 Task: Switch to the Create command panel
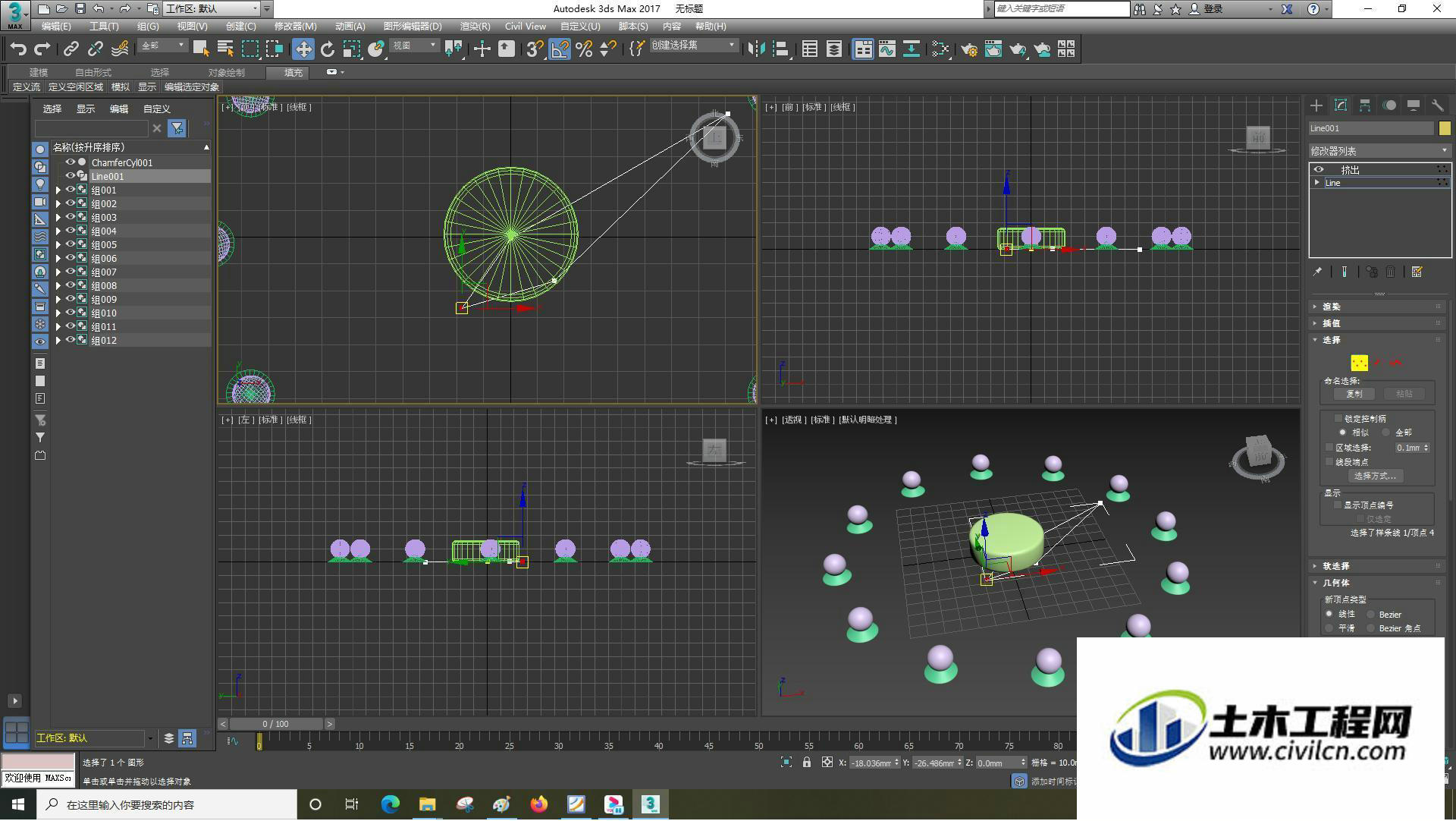[1316, 106]
